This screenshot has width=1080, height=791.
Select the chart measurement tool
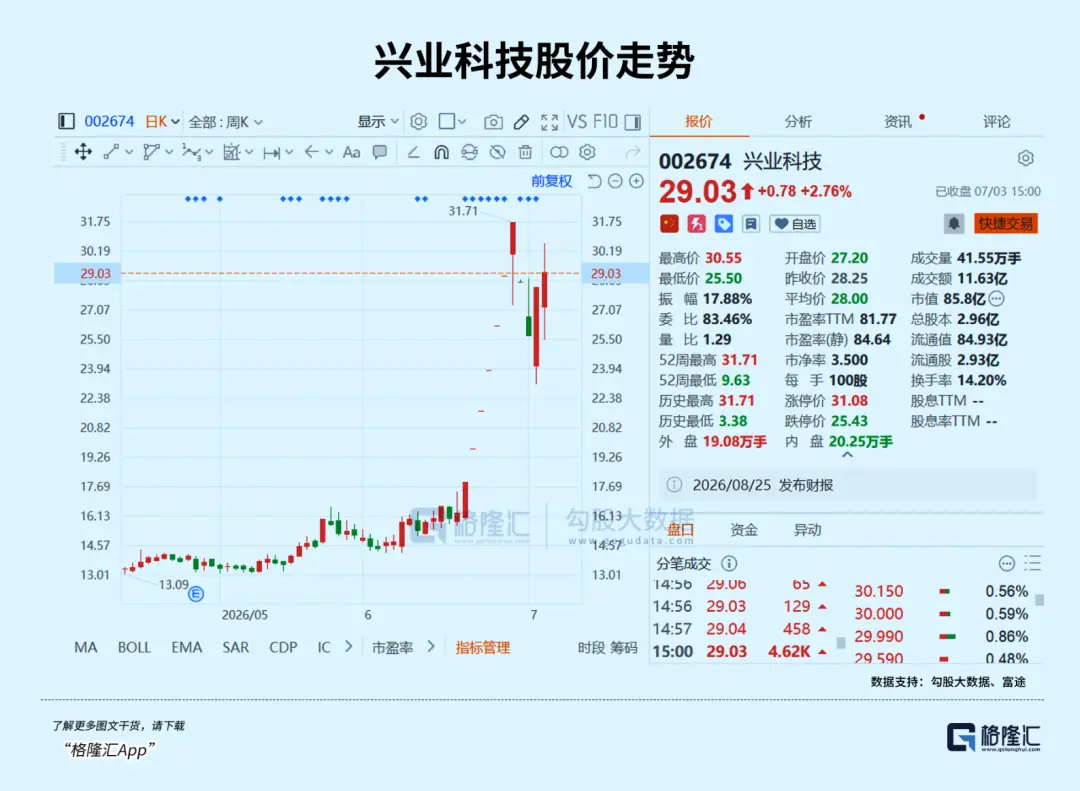tap(231, 152)
